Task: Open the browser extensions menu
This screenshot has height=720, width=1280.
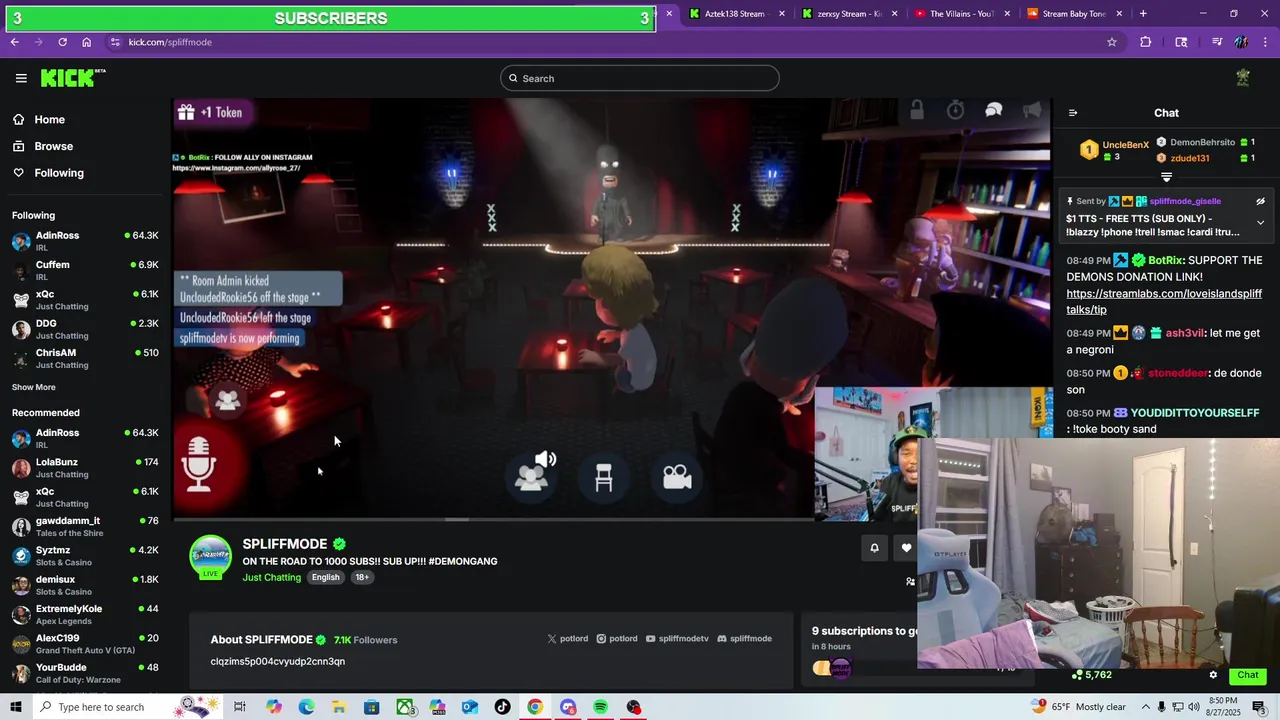Action: [1146, 42]
